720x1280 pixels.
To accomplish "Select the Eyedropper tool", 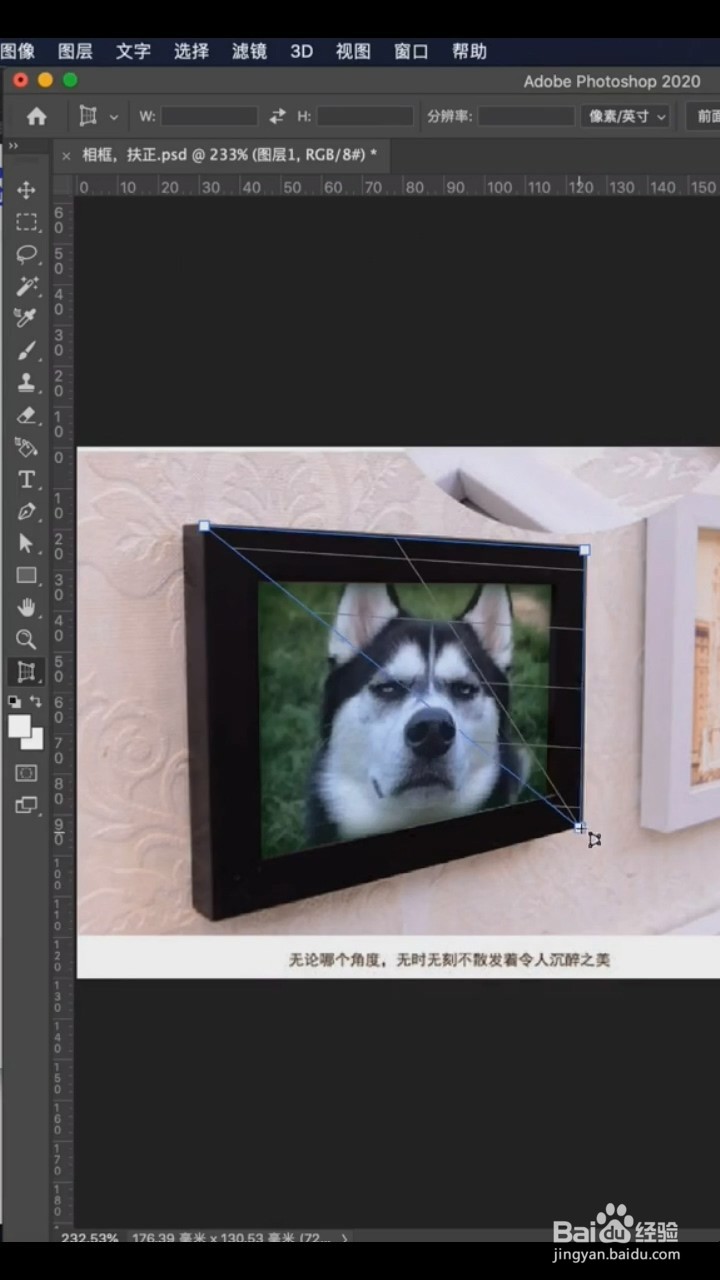I will 27,318.
